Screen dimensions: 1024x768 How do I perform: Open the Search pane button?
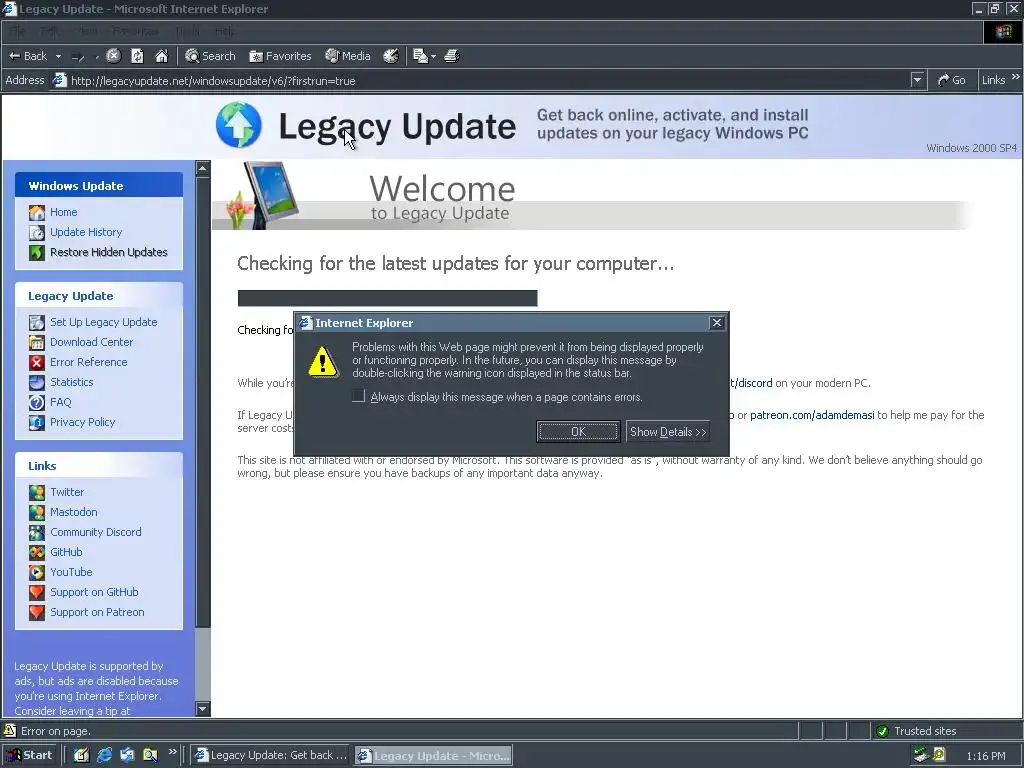pyautogui.click(x=210, y=56)
